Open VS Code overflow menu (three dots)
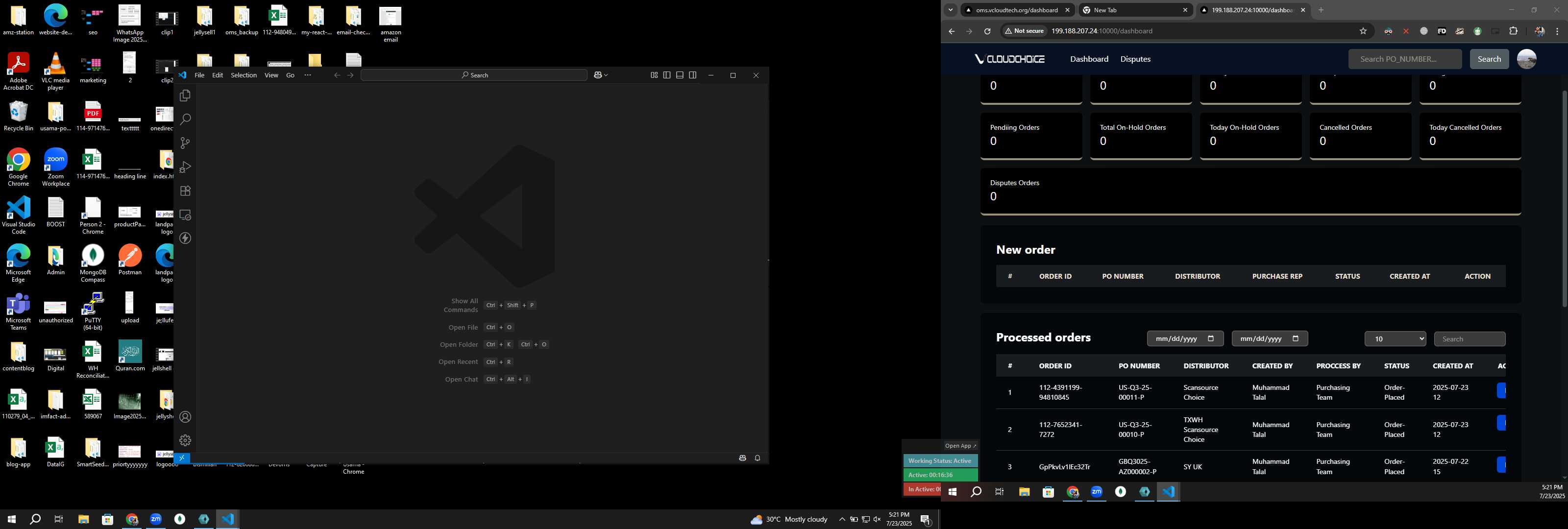This screenshot has width=1568, height=529. point(307,75)
